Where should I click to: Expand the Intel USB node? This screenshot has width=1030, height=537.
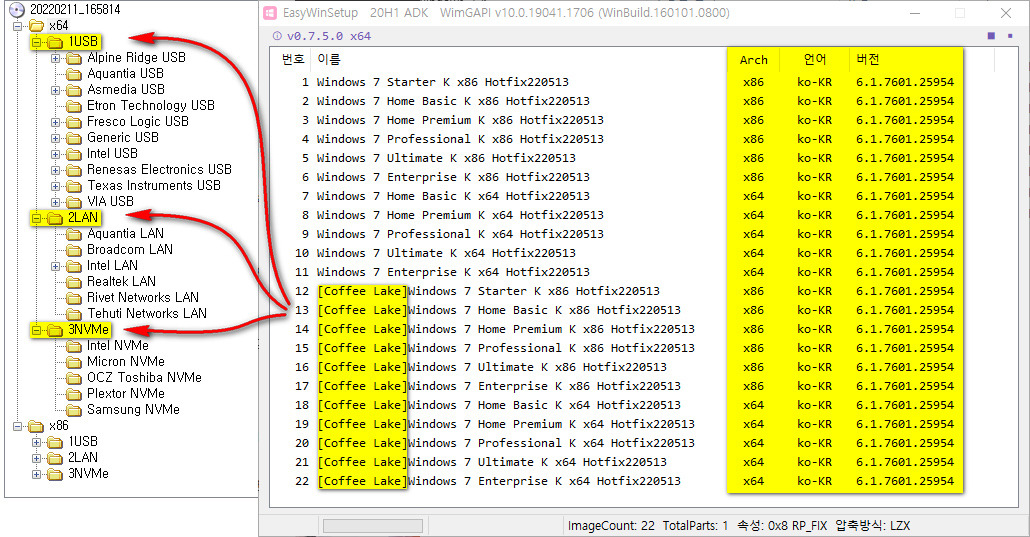(55, 154)
